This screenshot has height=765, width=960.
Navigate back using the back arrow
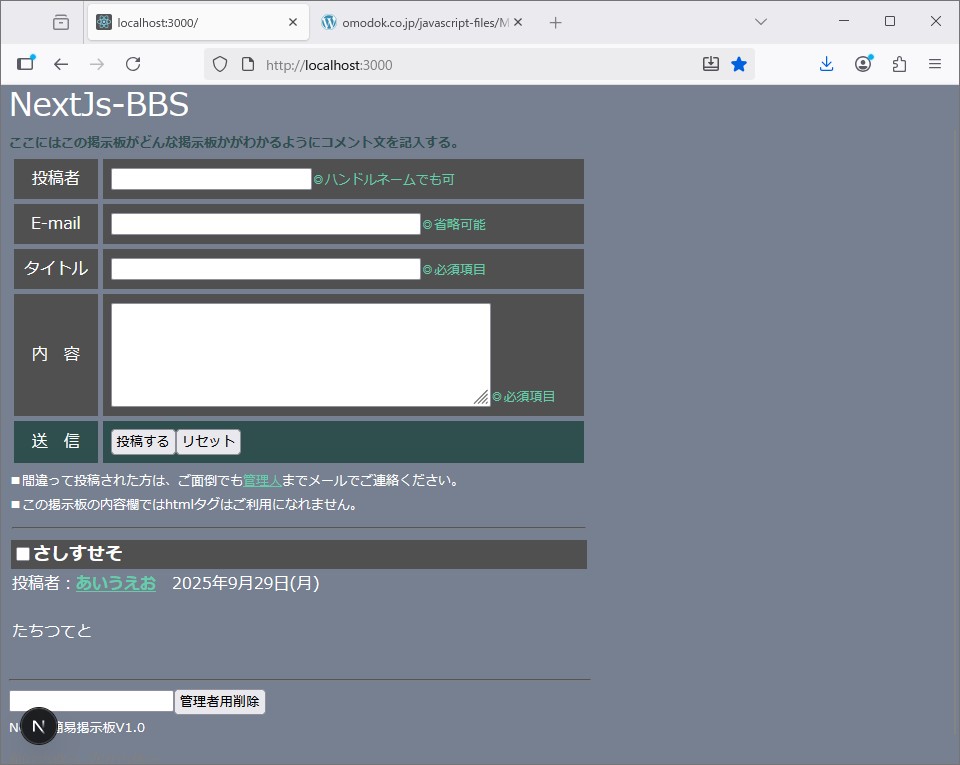pos(61,63)
